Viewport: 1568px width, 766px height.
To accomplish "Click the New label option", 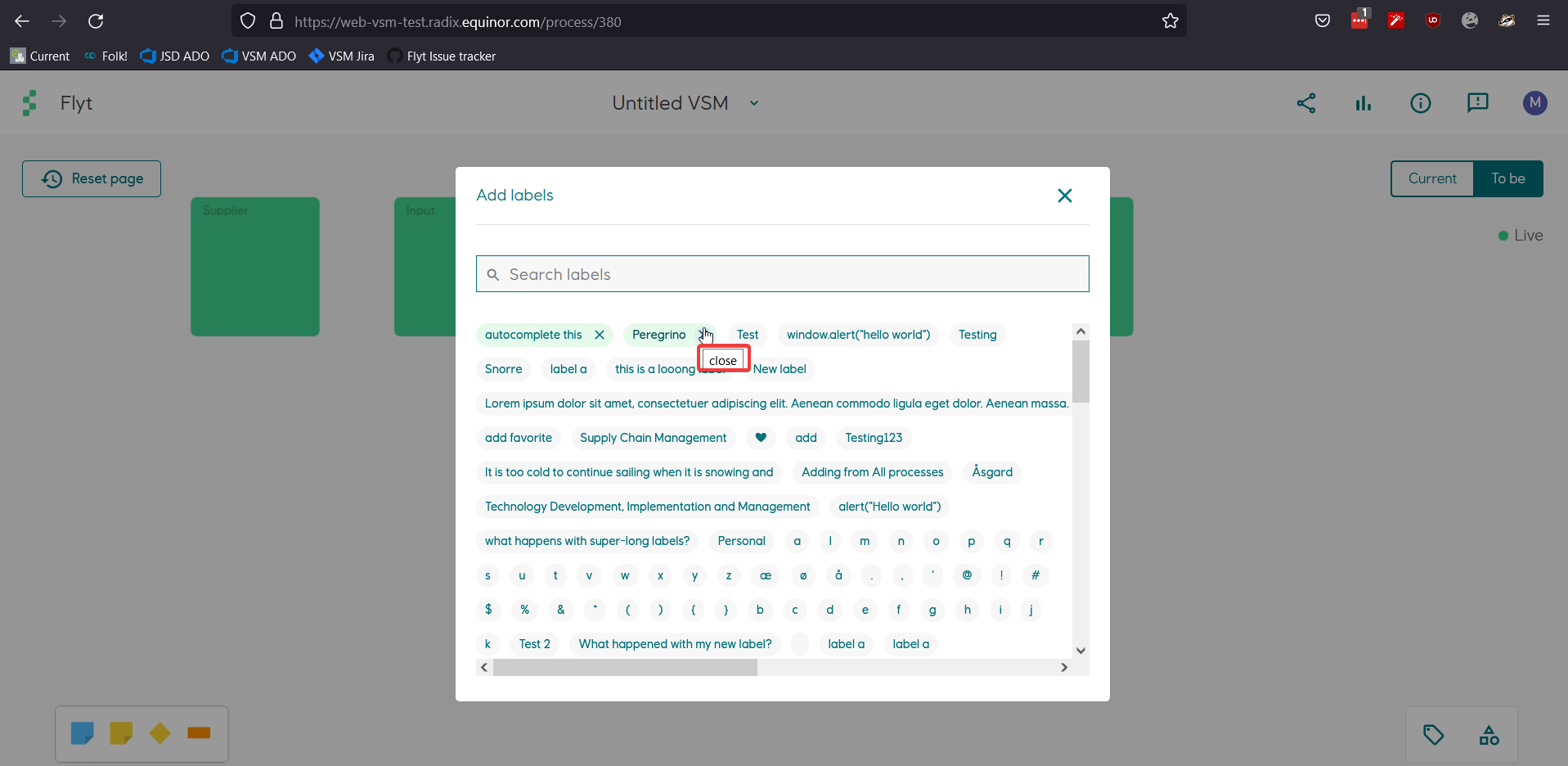I will click(780, 369).
